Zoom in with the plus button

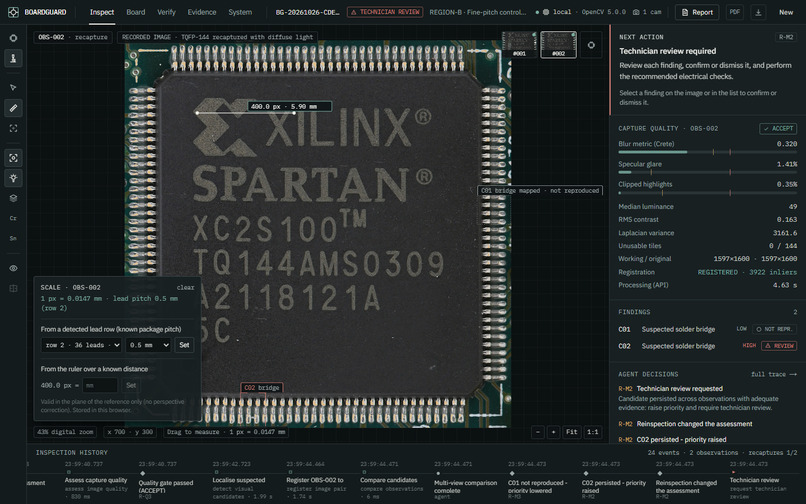[554, 432]
